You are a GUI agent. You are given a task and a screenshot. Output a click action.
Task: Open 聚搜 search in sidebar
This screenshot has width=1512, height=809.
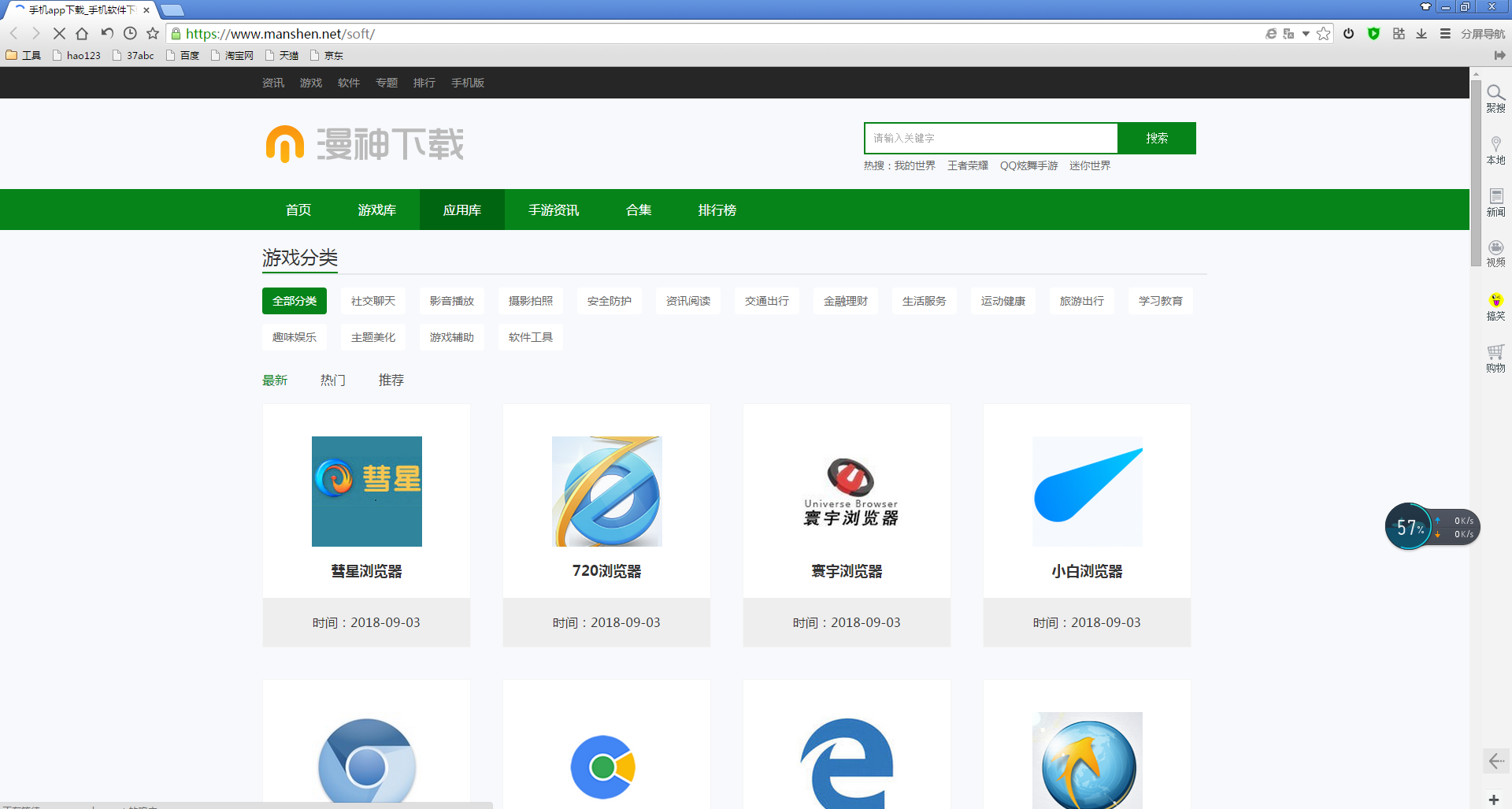1496,98
